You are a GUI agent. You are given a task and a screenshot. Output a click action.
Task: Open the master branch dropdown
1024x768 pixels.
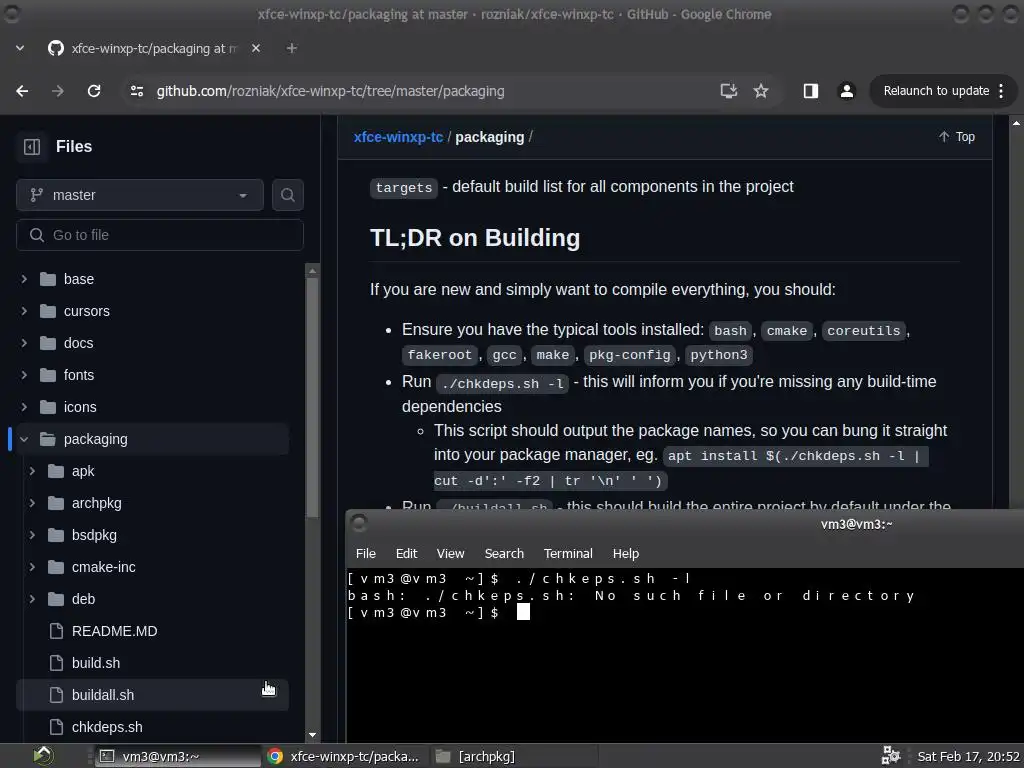pyautogui.click(x=140, y=195)
